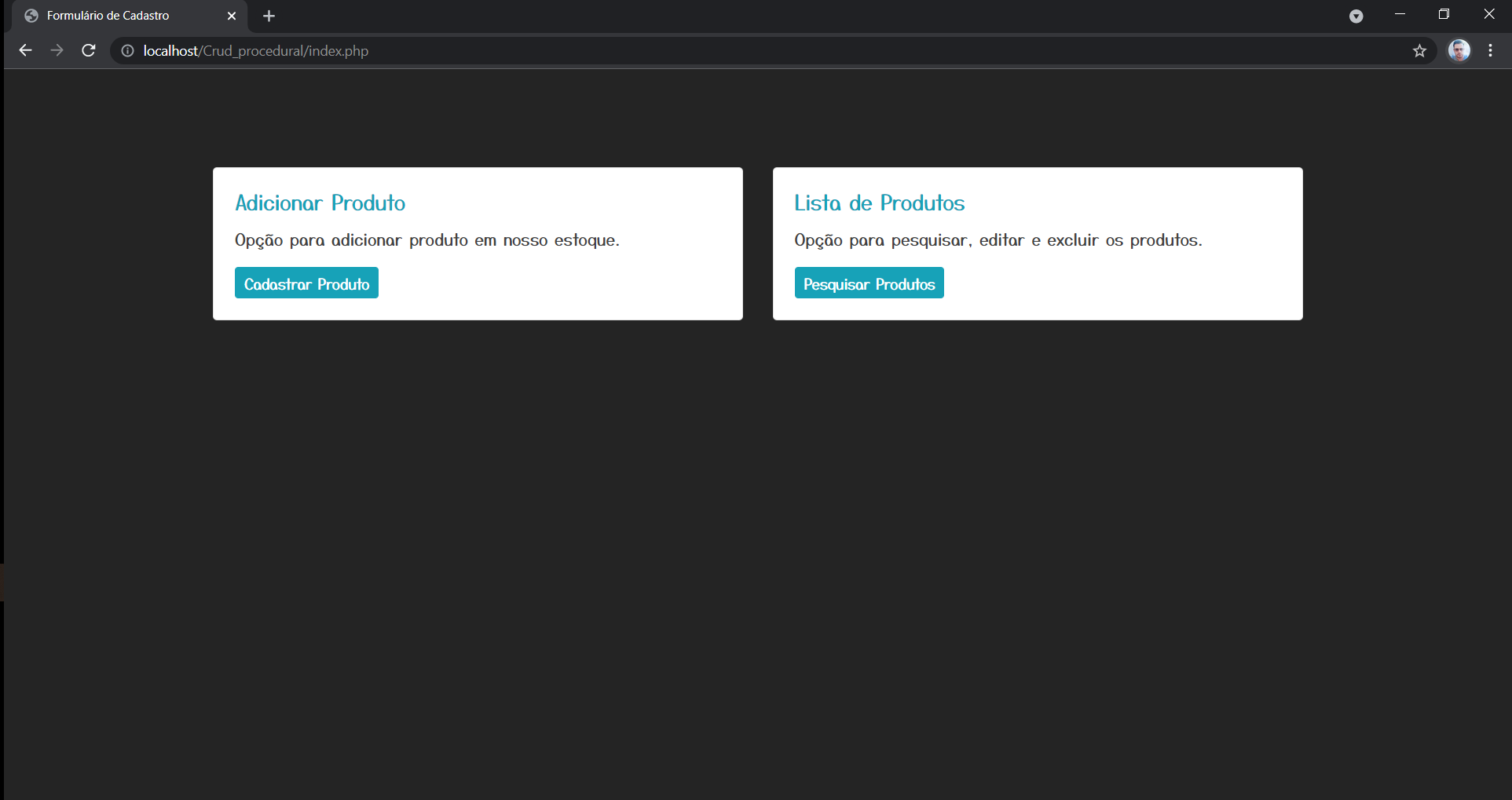Click the Chrome update notification icon
This screenshot has height=800, width=1512.
click(x=1356, y=16)
